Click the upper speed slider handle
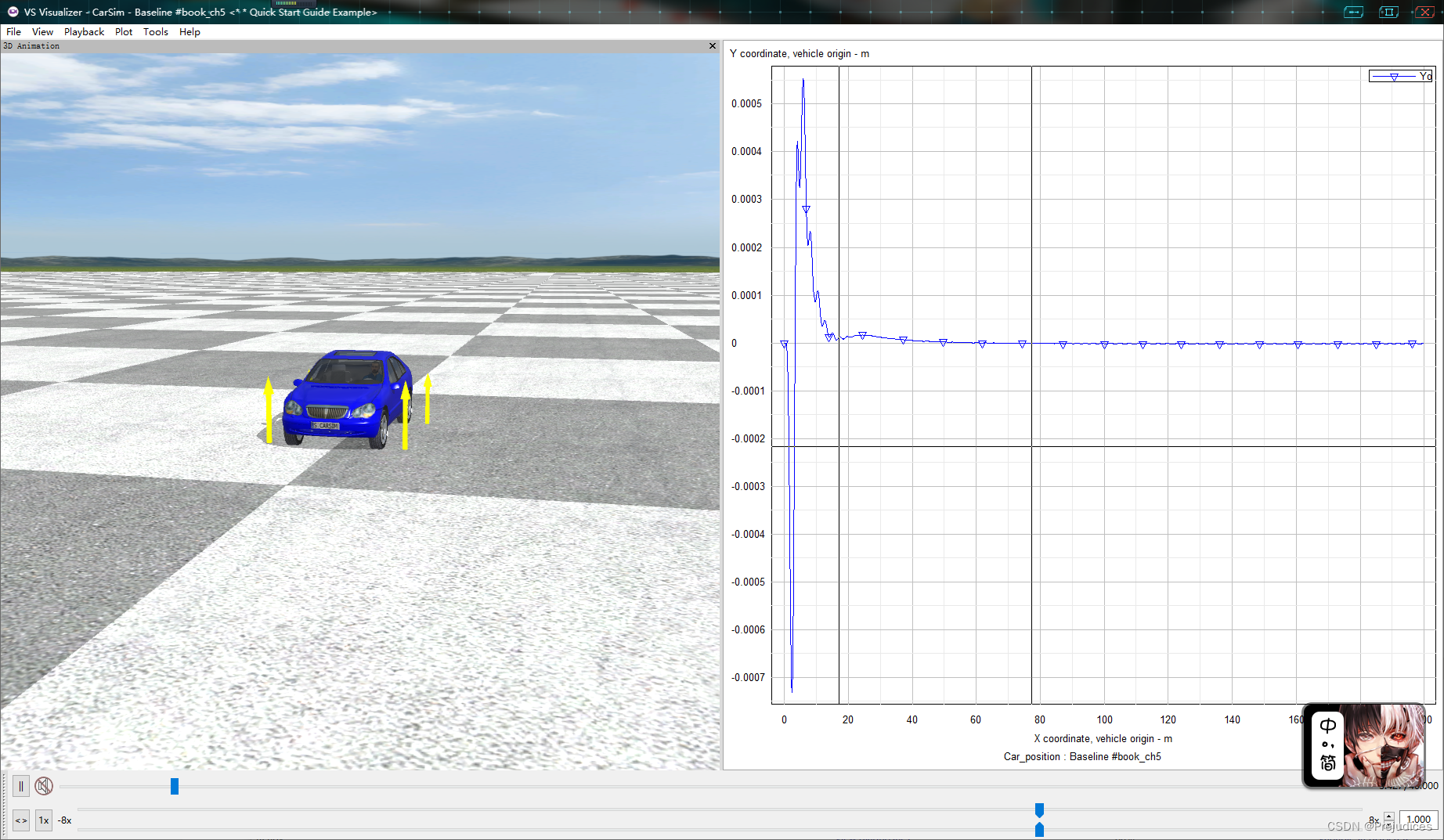 (1039, 810)
